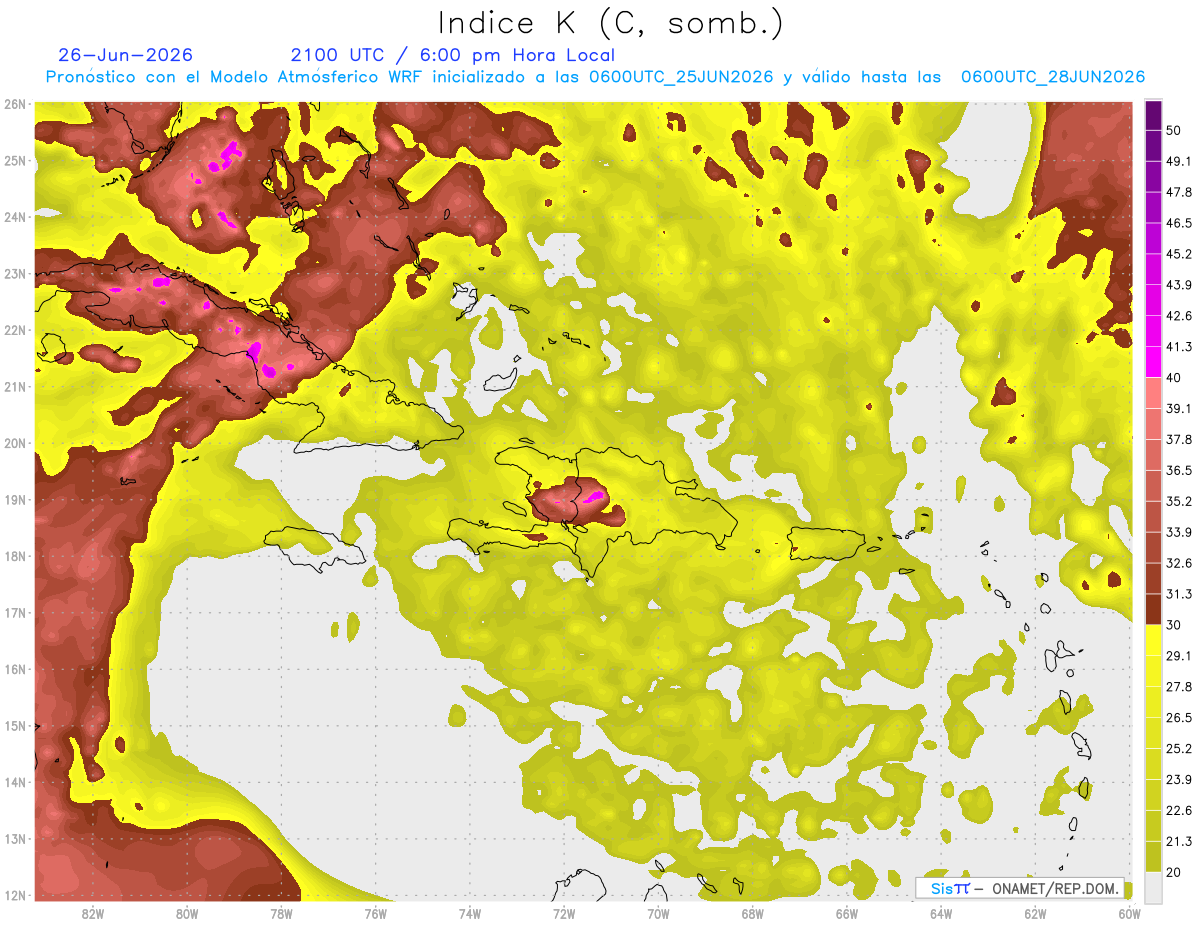Click the colorbar value label 30
The height and width of the screenshot is (927, 1200).
[x=1174, y=625]
